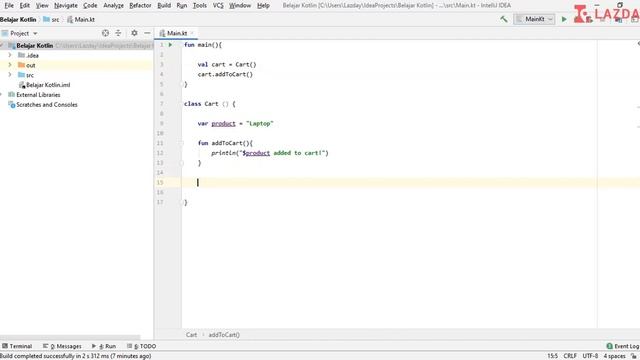The width and height of the screenshot is (640, 360).
Task: Click the Collapse All icon in Project panel
Action: [118, 33]
